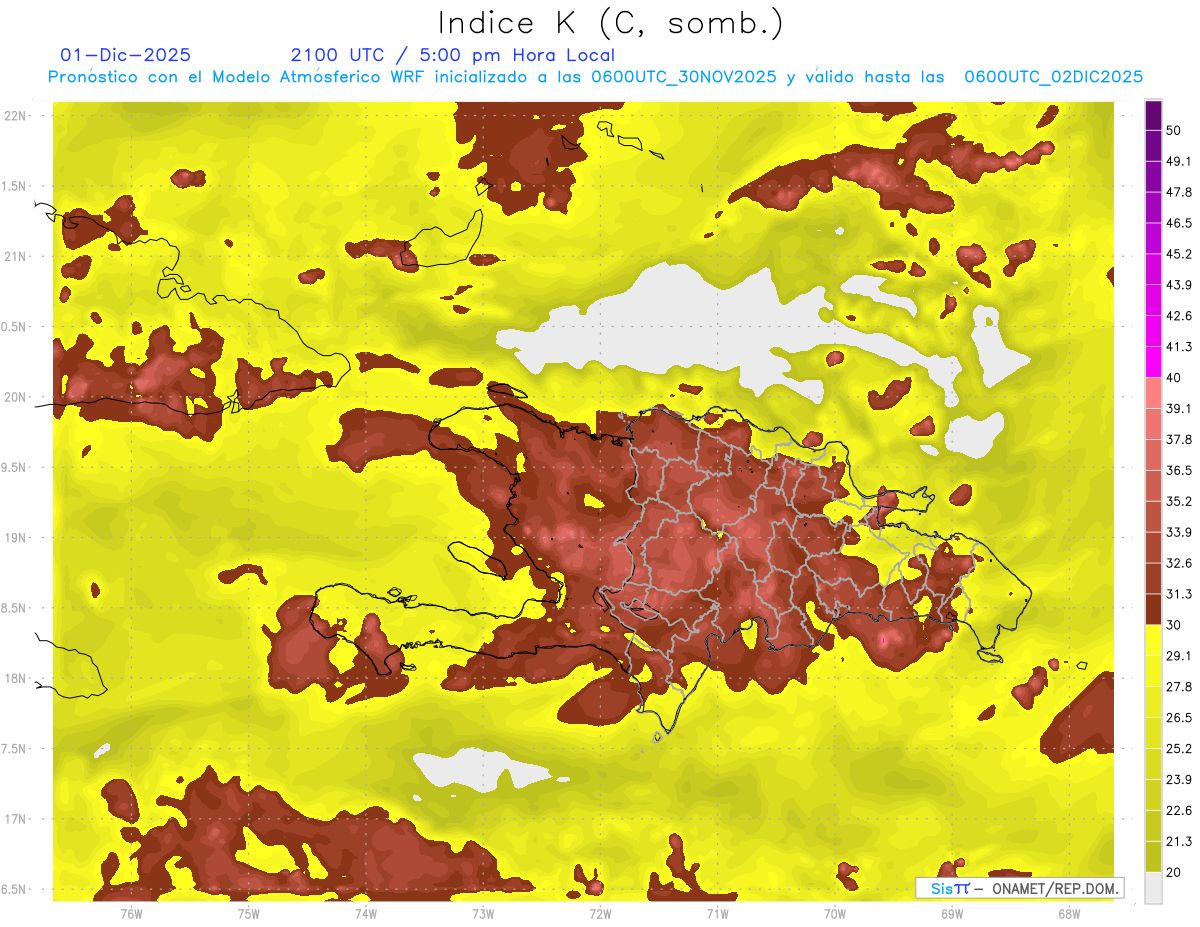Click the gray legend swatch below 20
Viewport: 1200px width, 927px height.
[x=1154, y=888]
